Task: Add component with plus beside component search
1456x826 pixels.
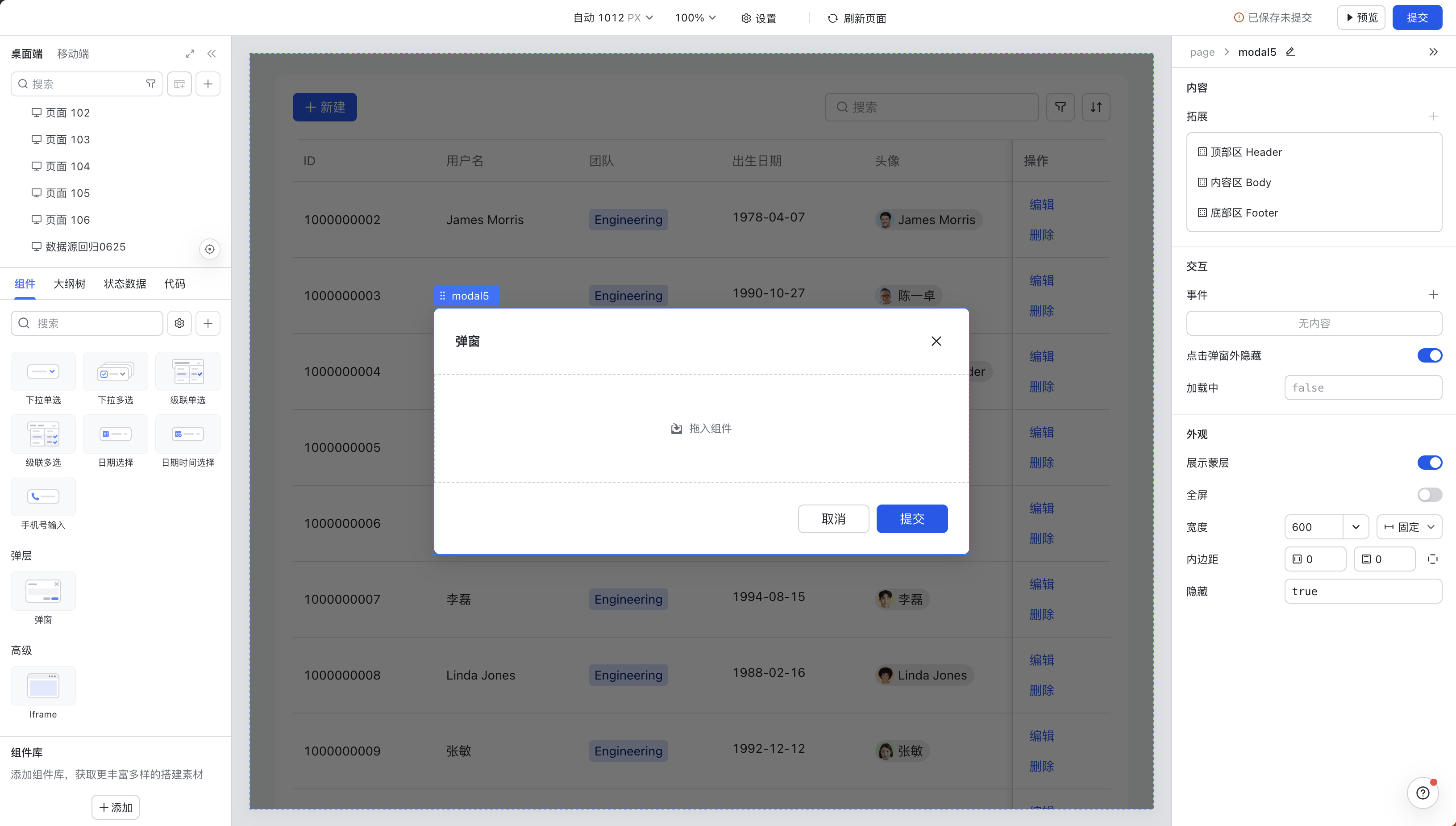Action: pyautogui.click(x=208, y=323)
